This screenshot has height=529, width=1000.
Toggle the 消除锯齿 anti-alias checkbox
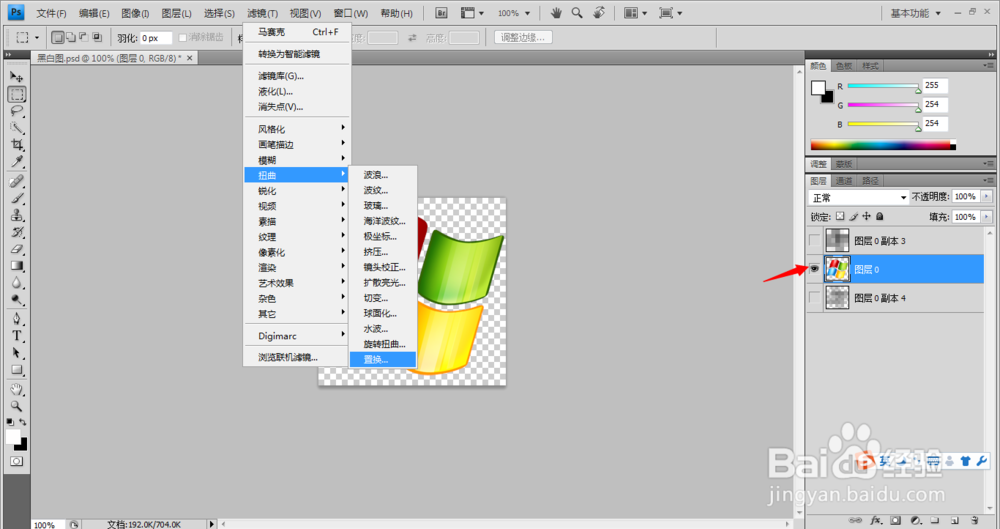tap(182, 38)
